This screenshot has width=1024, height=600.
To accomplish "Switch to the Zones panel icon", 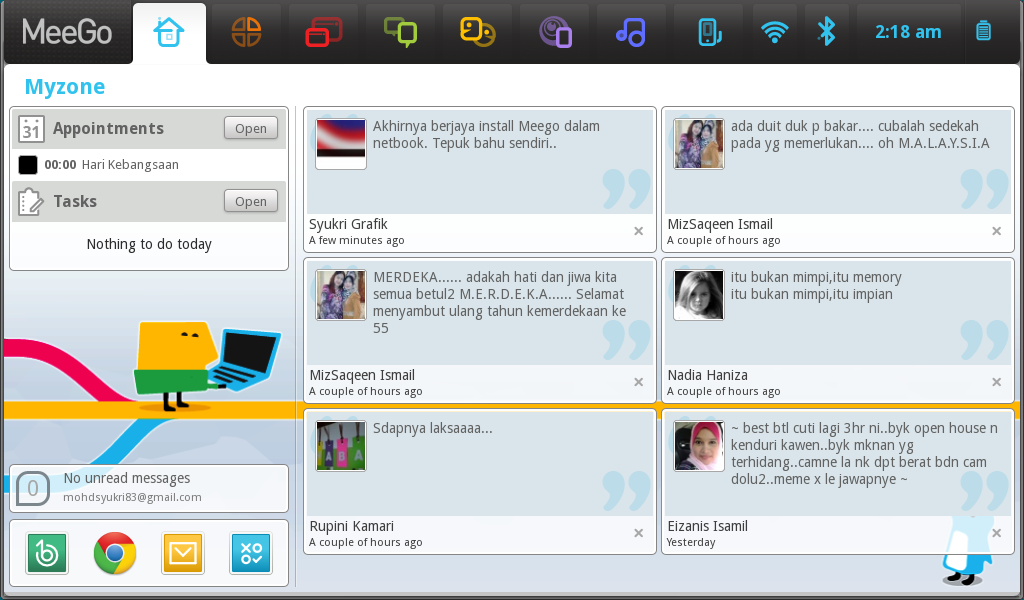I will 323,30.
